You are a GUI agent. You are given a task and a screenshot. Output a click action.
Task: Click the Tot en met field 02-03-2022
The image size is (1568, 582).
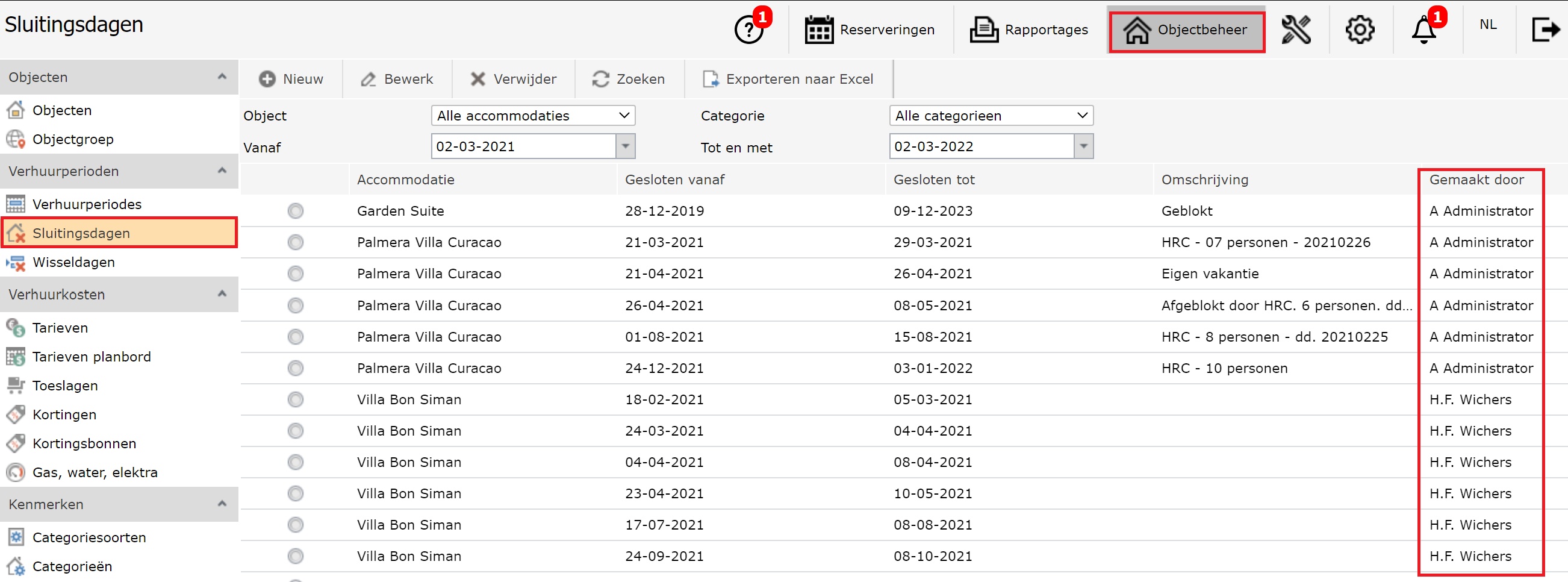pos(982,147)
